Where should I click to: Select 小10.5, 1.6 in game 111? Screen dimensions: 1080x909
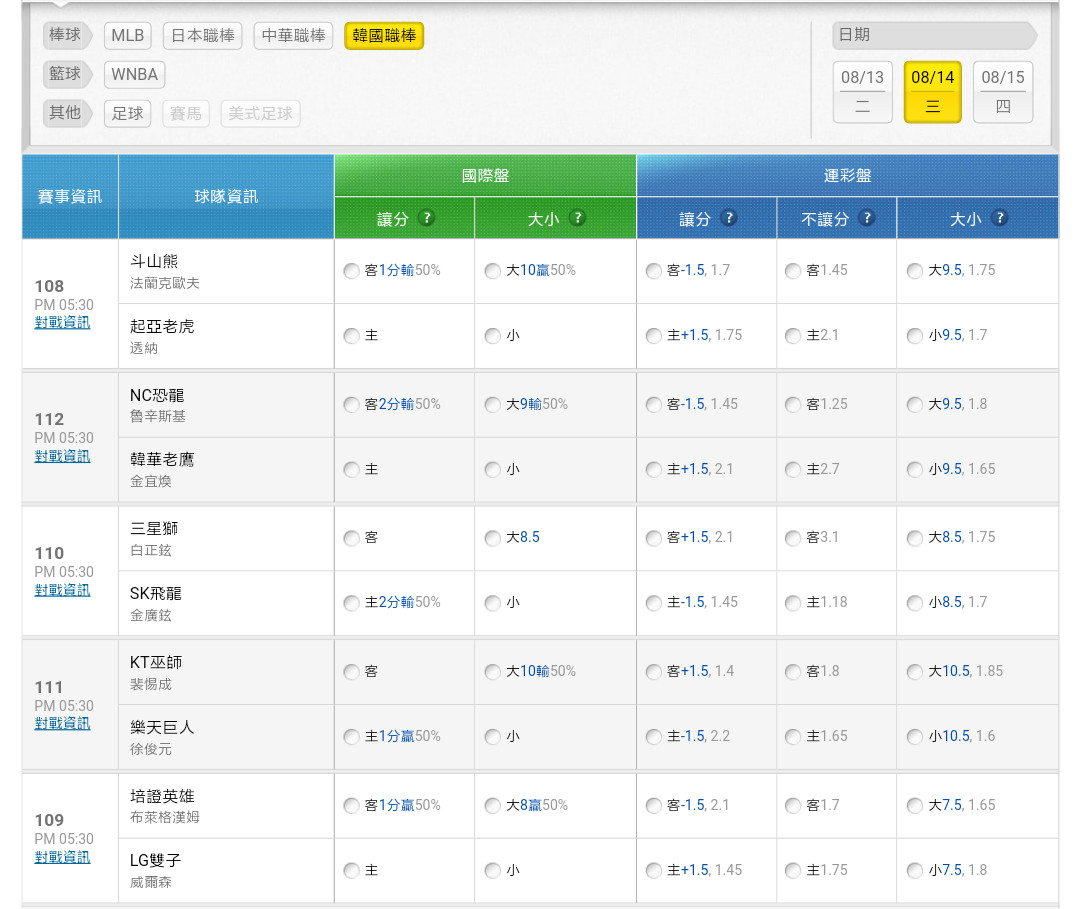(915, 737)
